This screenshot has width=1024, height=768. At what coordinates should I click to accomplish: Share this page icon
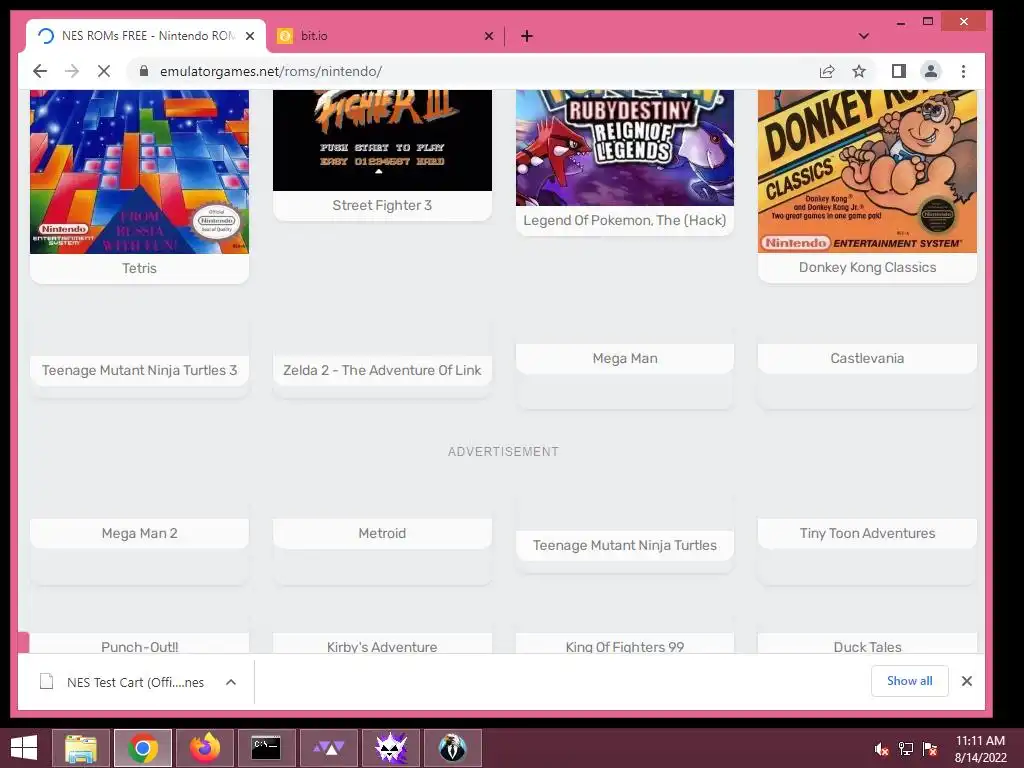pos(827,71)
